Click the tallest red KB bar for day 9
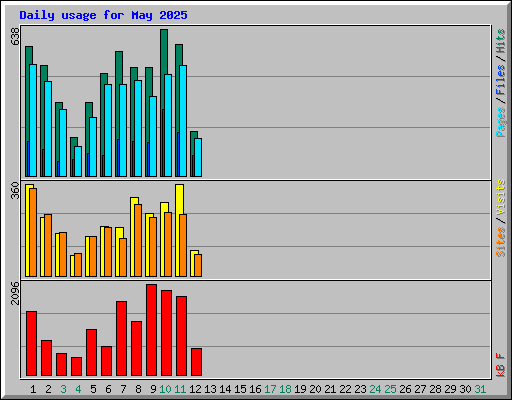This screenshot has height=400, width=512. pos(151,330)
